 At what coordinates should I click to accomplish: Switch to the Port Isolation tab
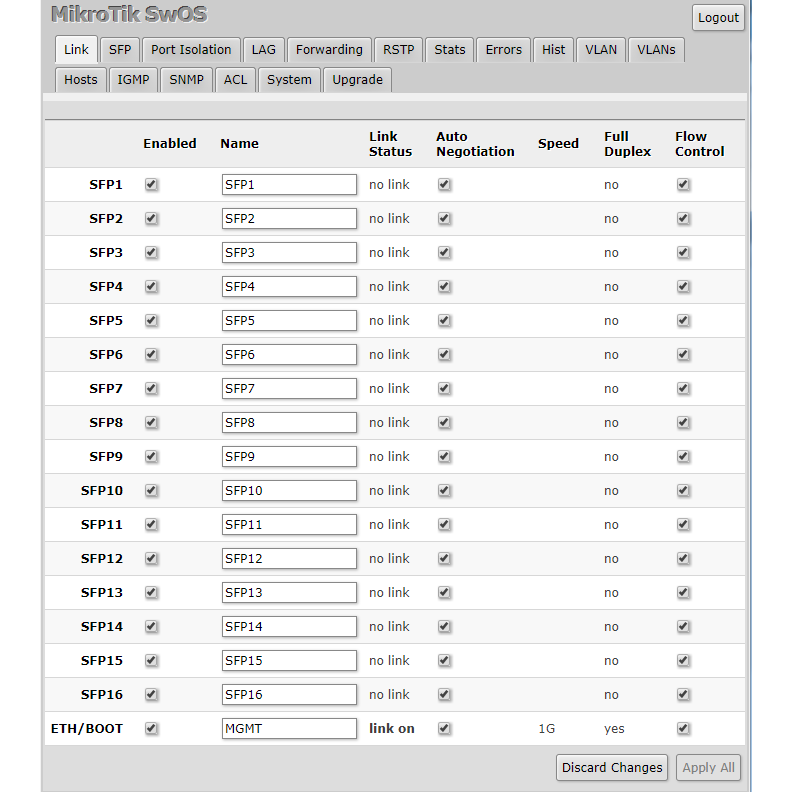[191, 49]
